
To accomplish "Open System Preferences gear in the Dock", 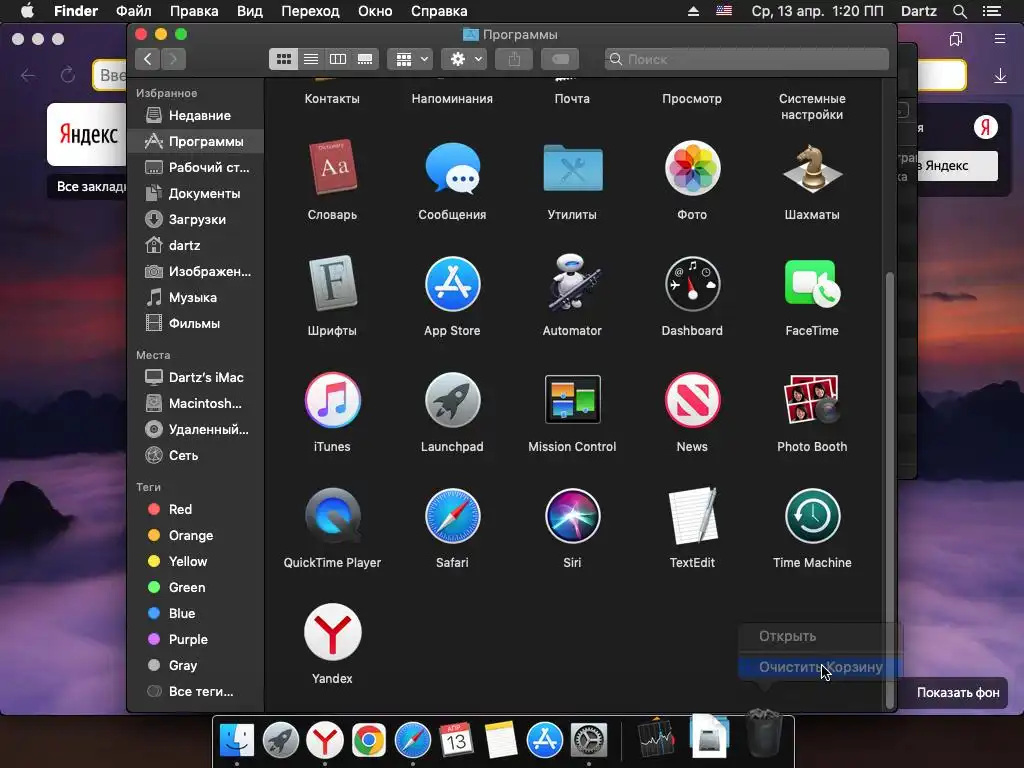I will click(589, 741).
